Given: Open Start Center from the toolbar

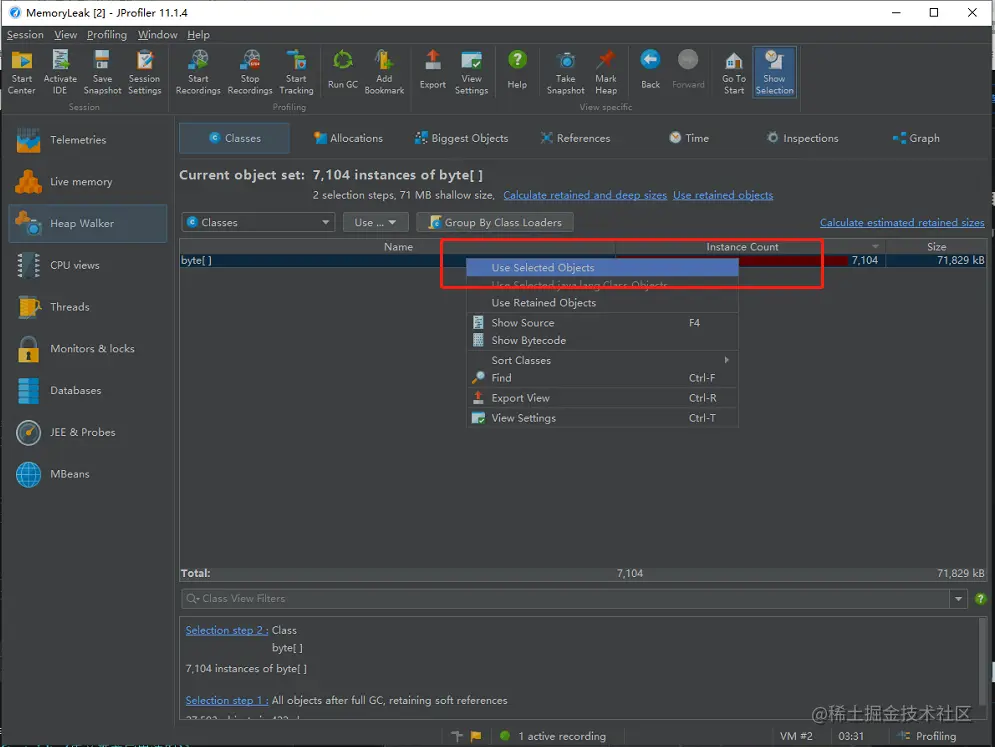Looking at the screenshot, I should [x=22, y=72].
